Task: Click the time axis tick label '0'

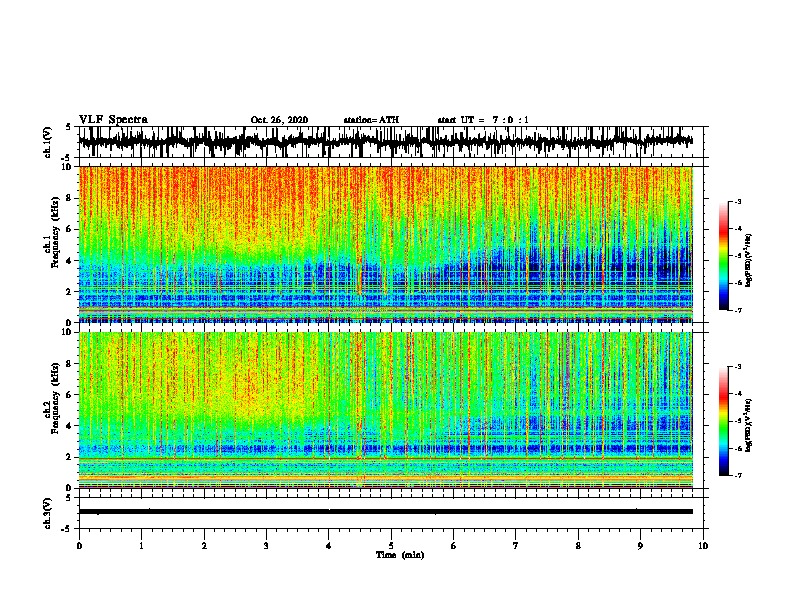Action: [x=79, y=546]
